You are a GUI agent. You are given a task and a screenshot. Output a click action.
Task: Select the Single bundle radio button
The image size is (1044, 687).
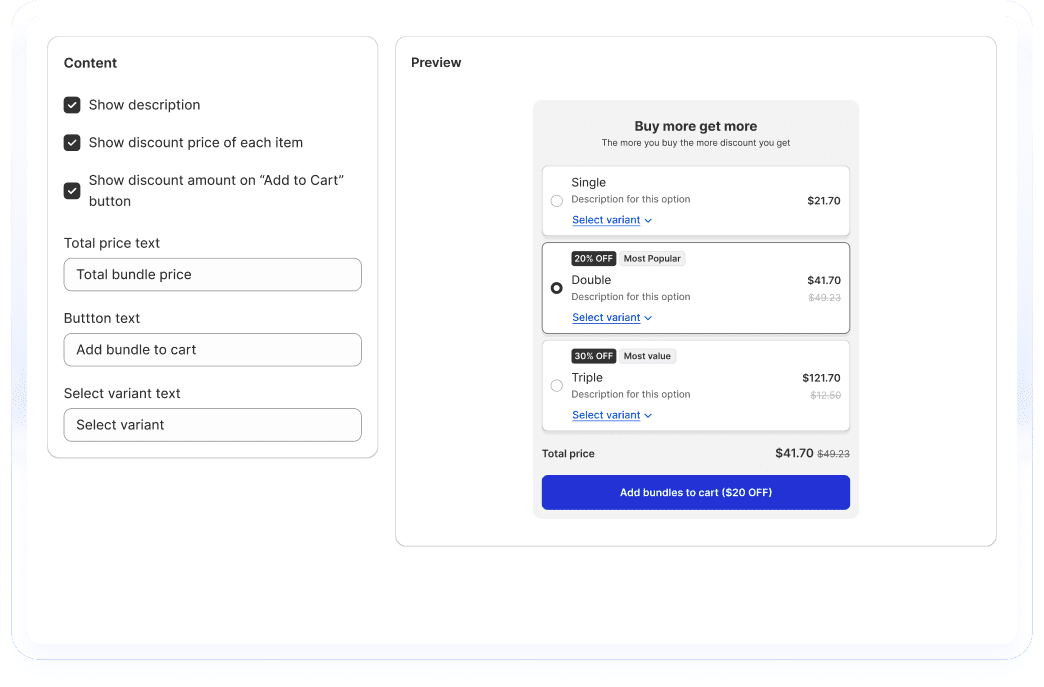coord(557,201)
